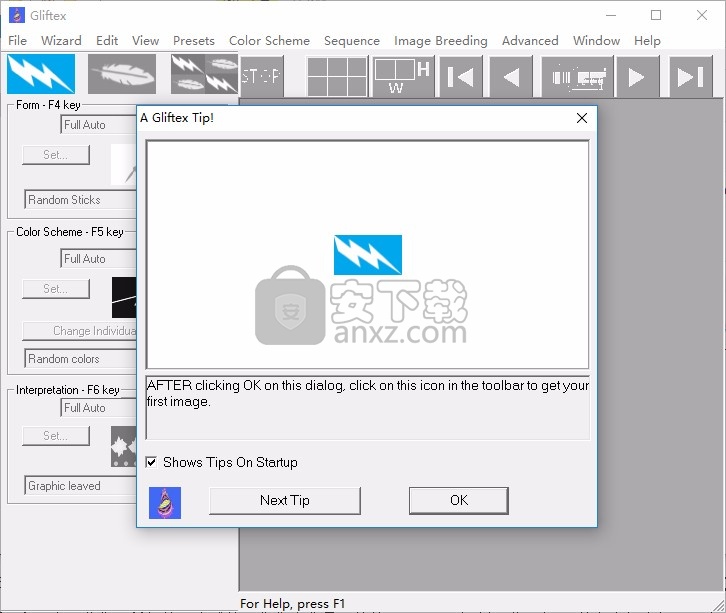
Task: Click the W/H size toolbar icon
Action: tap(403, 76)
